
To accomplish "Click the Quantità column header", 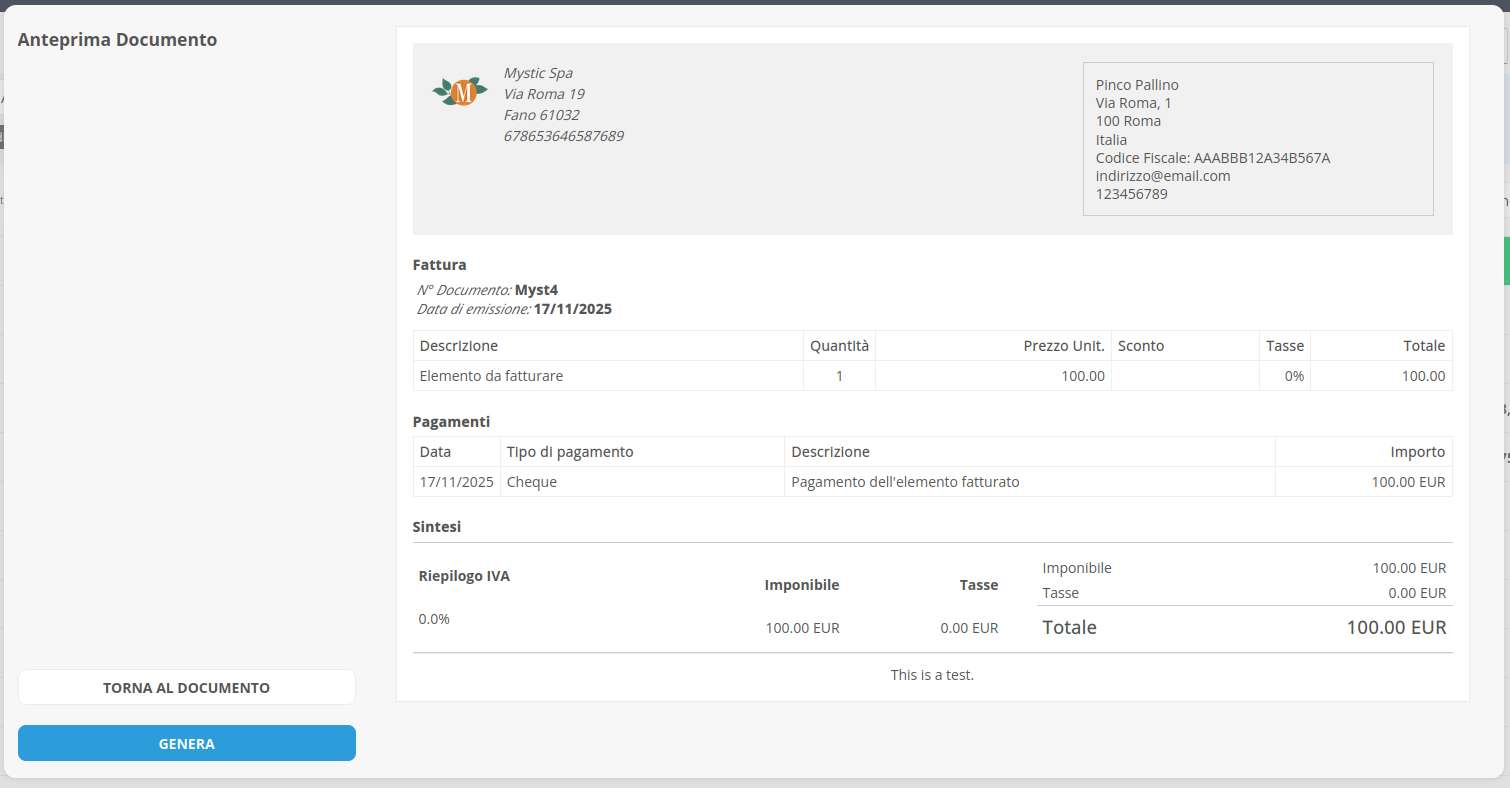I will pos(838,346).
